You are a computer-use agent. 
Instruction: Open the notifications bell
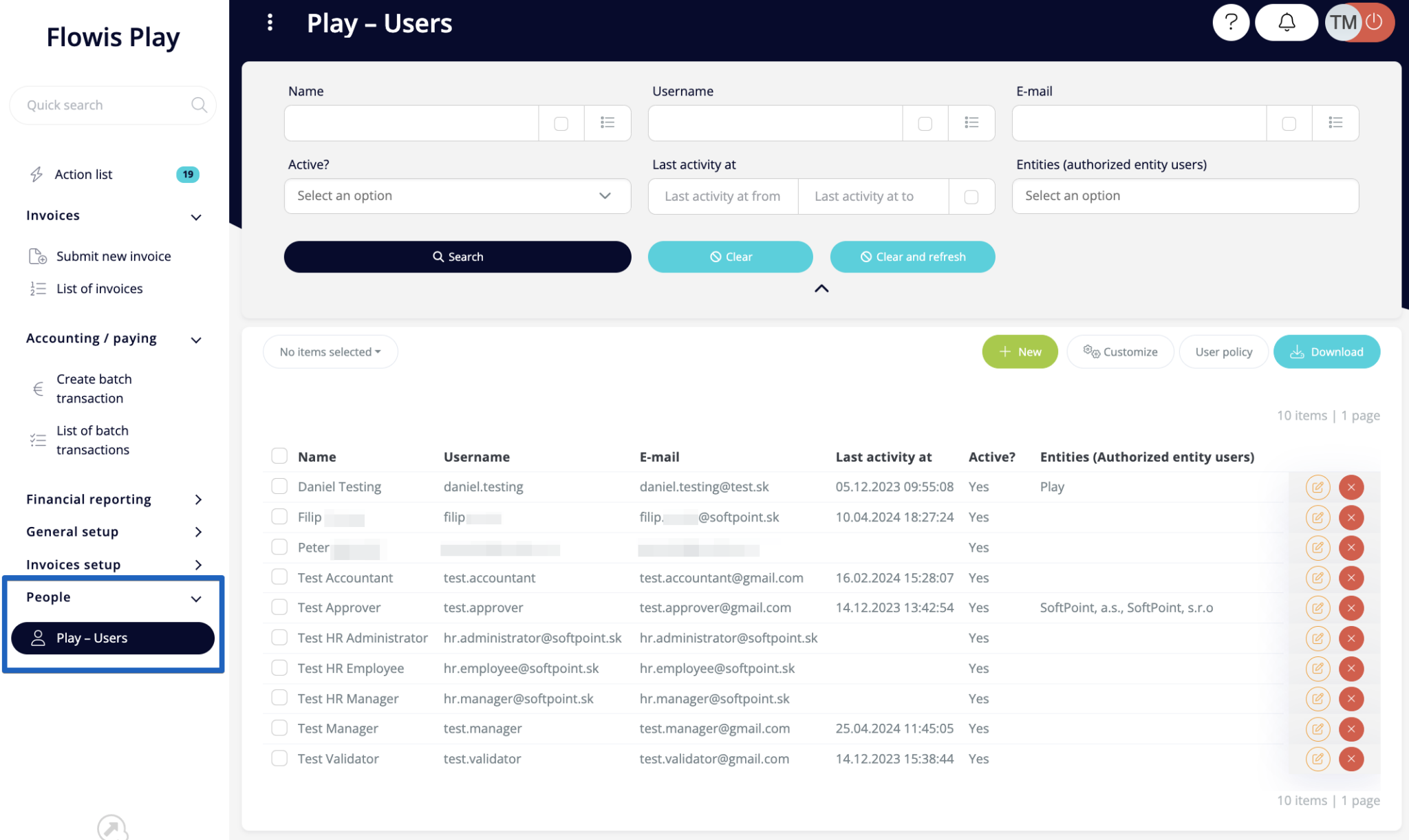click(1286, 23)
